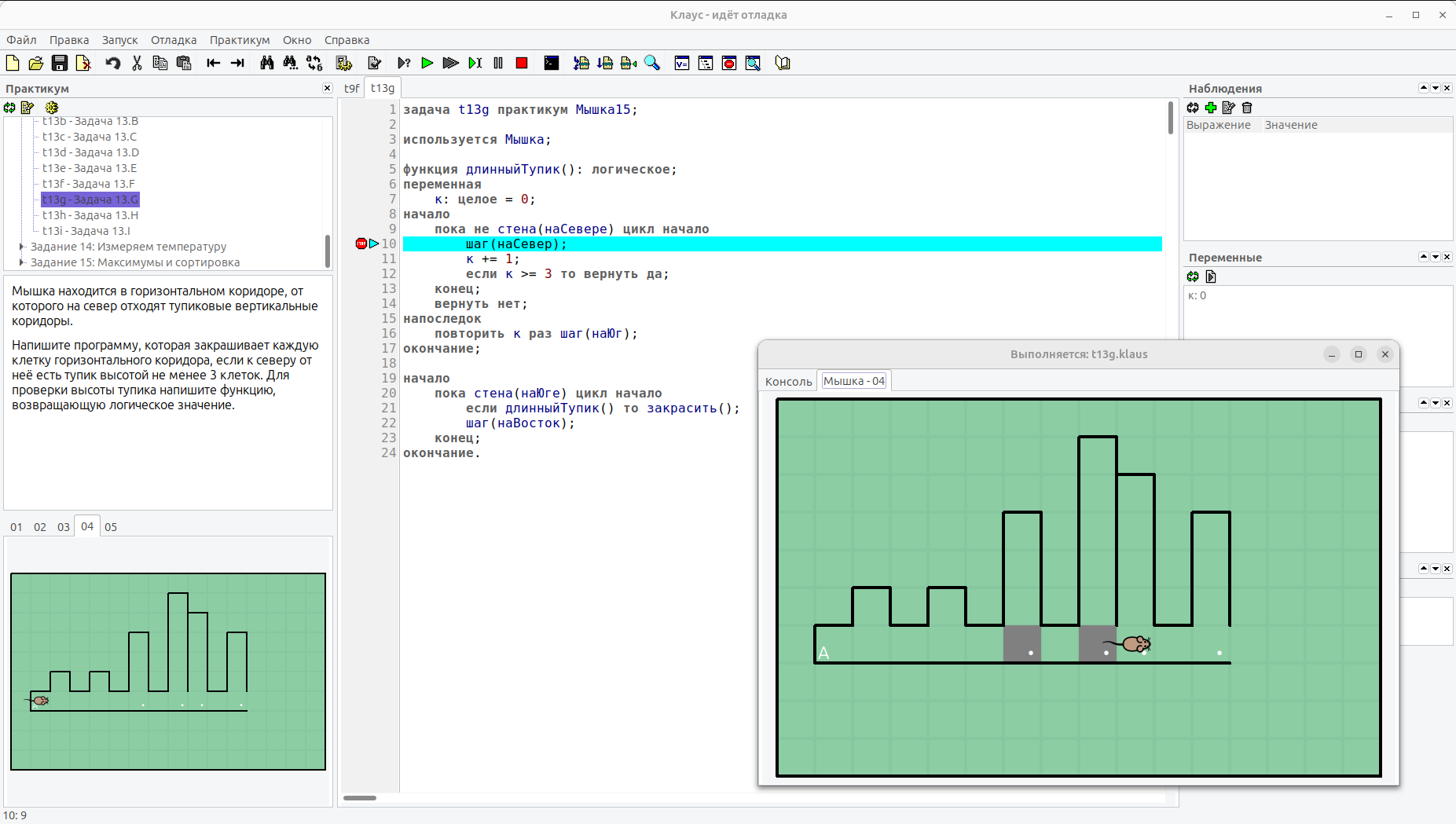Show the watches window icon
Viewport: 1456px width, 824px height.
[753, 63]
